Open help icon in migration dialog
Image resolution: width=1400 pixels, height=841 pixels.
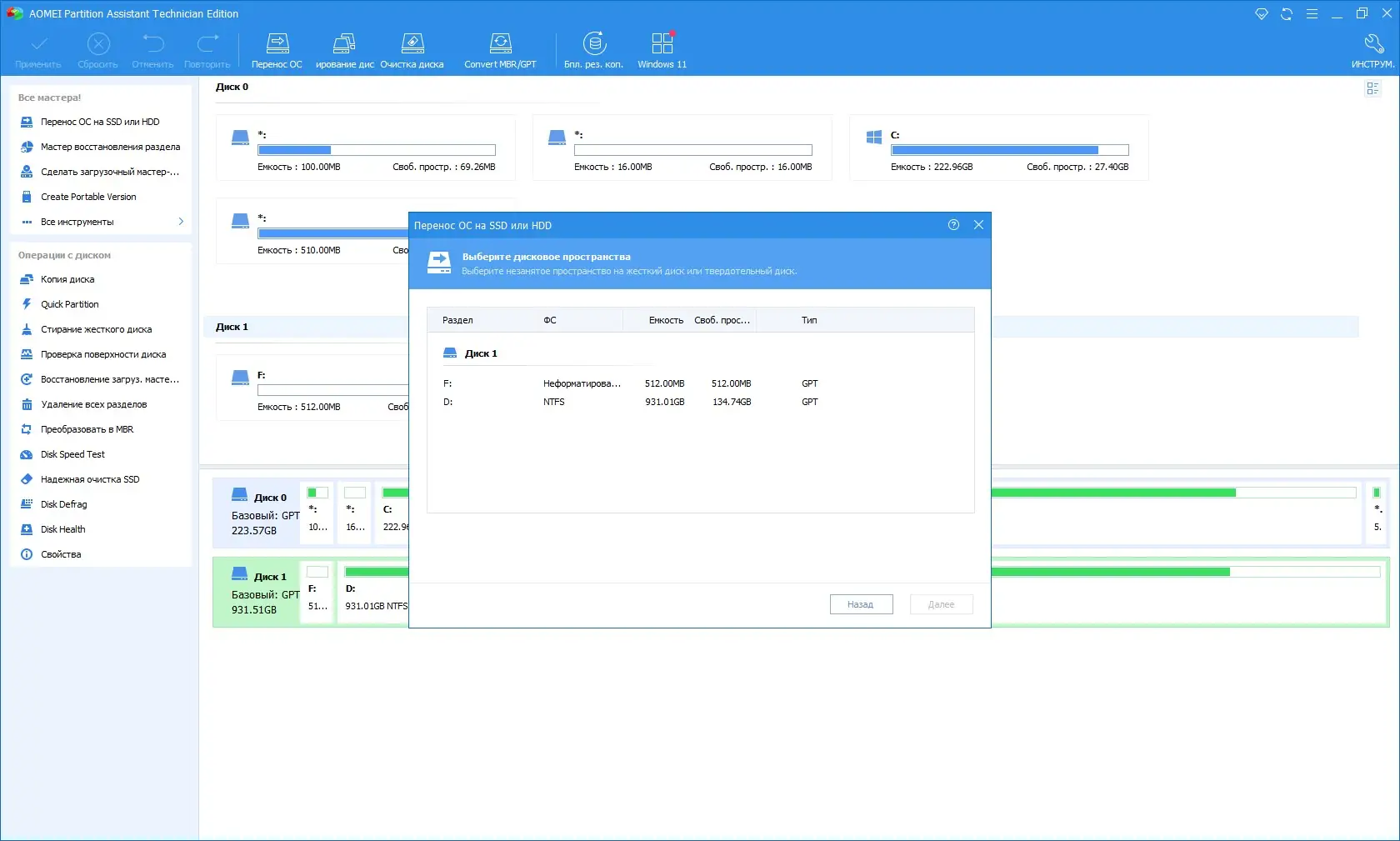pos(953,225)
